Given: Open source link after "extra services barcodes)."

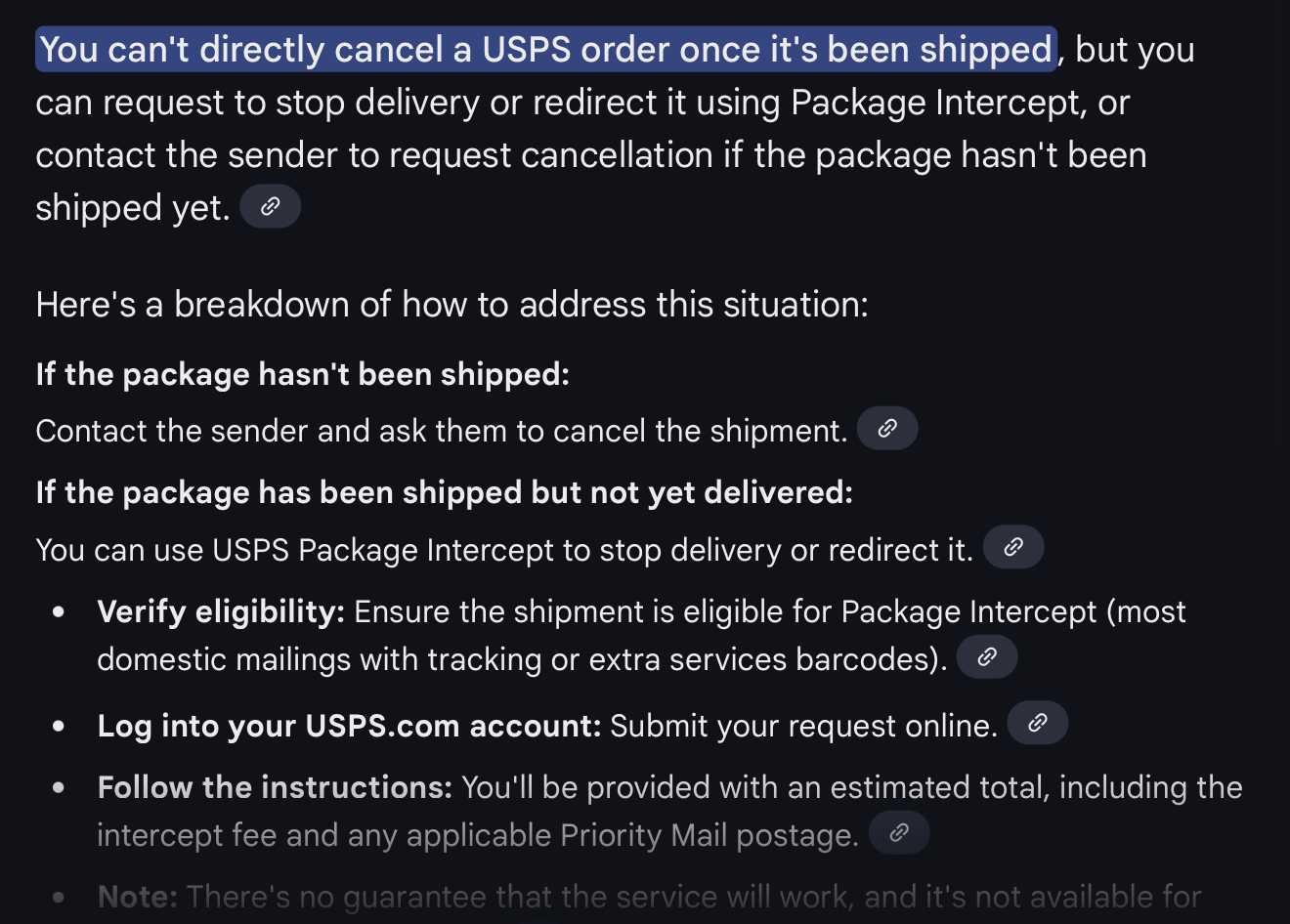Looking at the screenshot, I should tap(987, 656).
